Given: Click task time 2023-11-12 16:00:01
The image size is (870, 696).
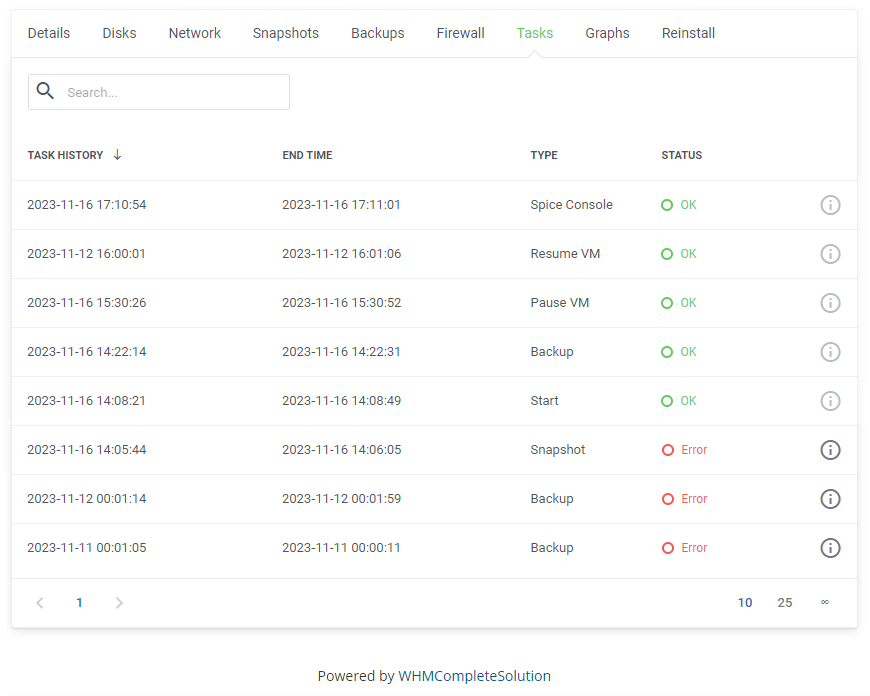Looking at the screenshot, I should [87, 254].
